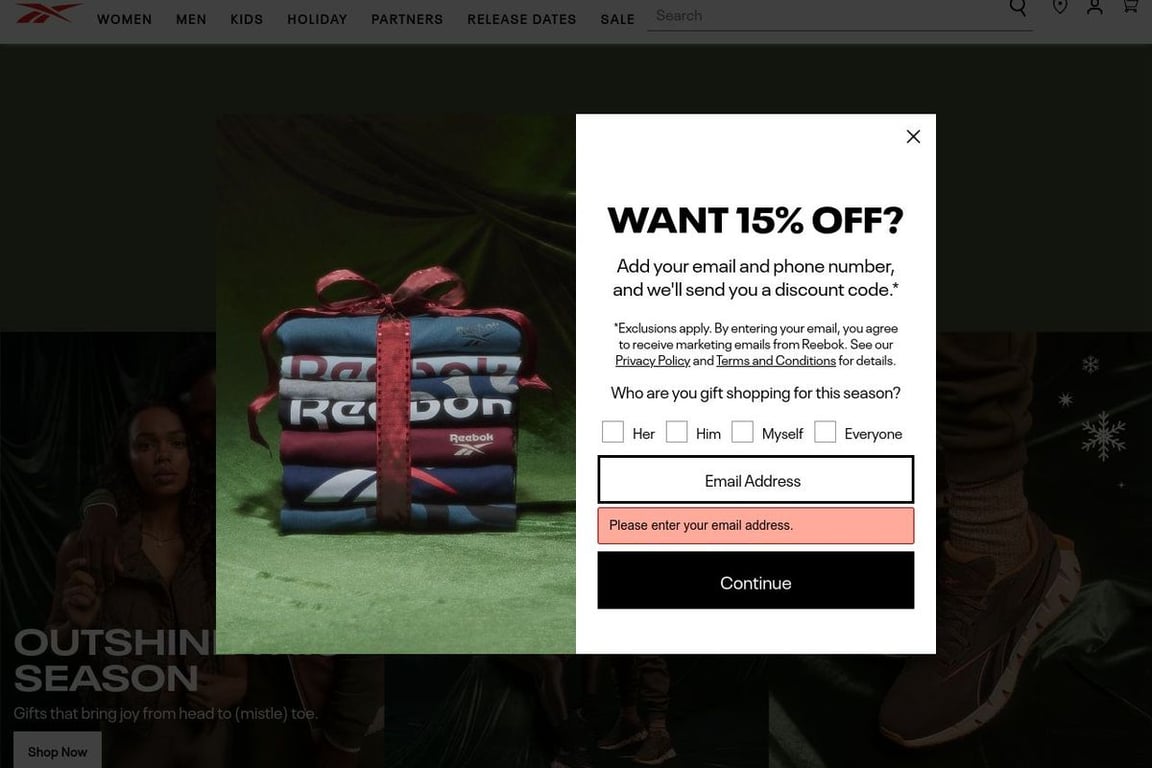
Task: Open the Terms and Conditions link
Action: 776,361
